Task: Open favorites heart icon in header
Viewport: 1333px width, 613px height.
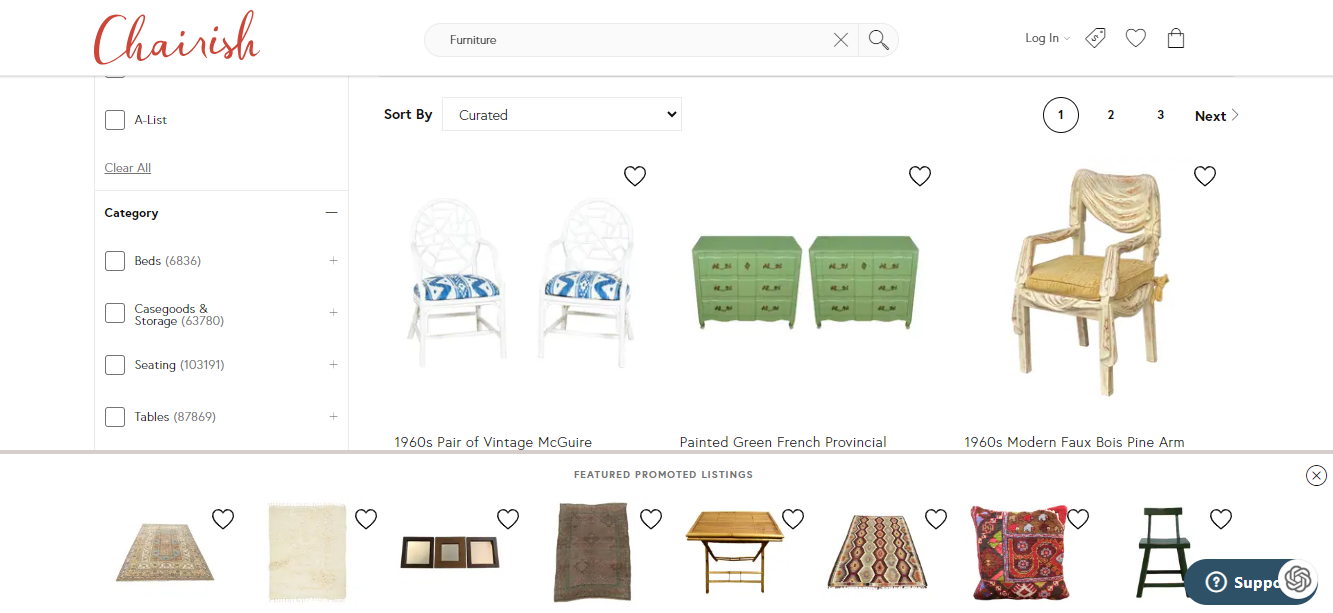Action: point(1136,38)
